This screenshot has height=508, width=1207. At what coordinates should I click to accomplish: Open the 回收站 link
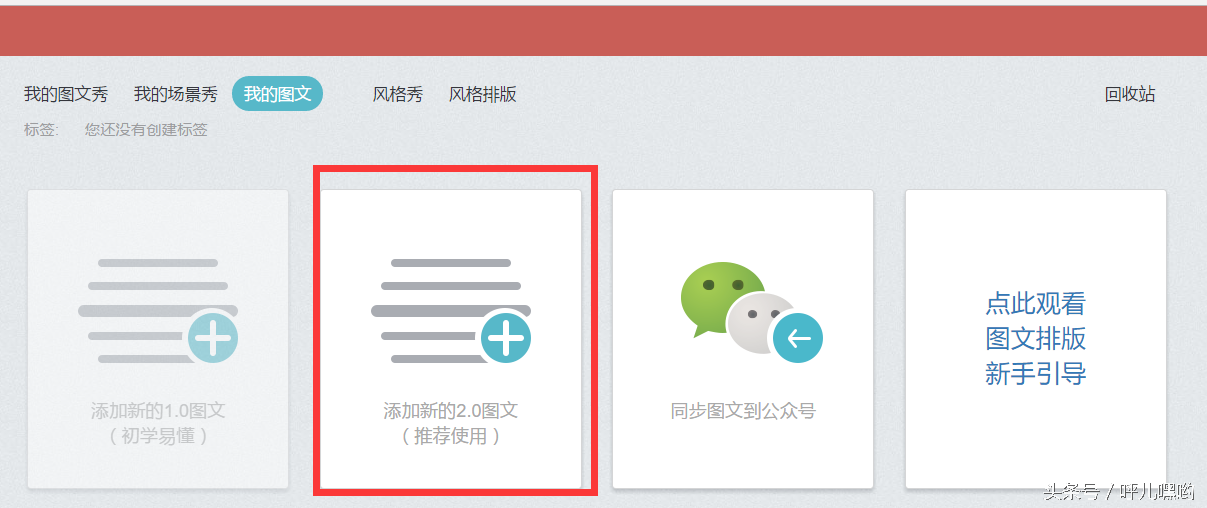coord(1130,95)
